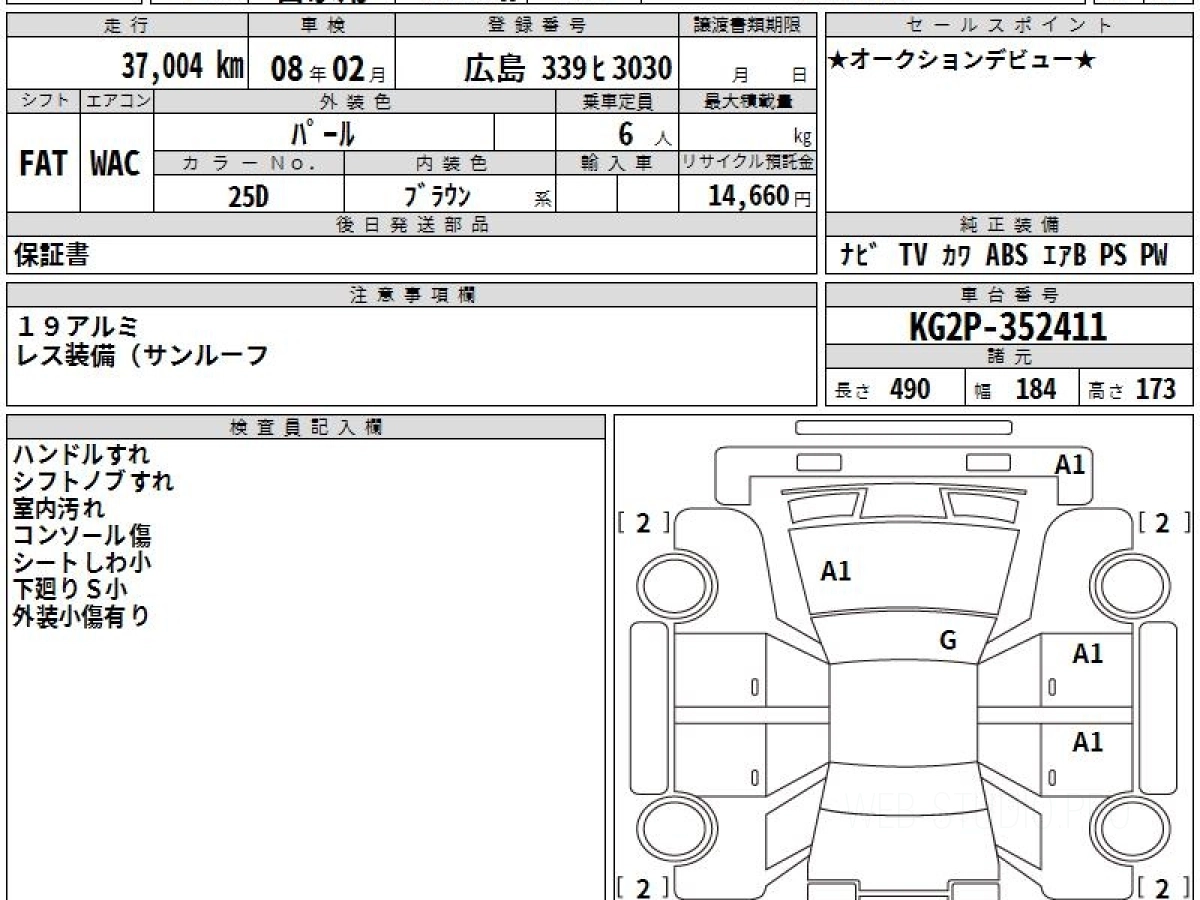Select inspector note シートしわ小
The image size is (1200, 900).
[x=82, y=562]
